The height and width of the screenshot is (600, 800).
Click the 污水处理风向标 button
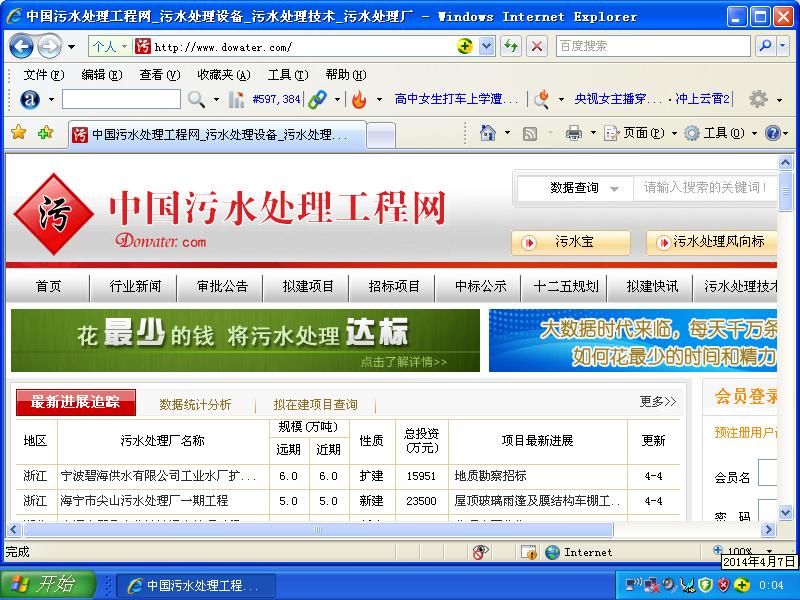coord(712,242)
